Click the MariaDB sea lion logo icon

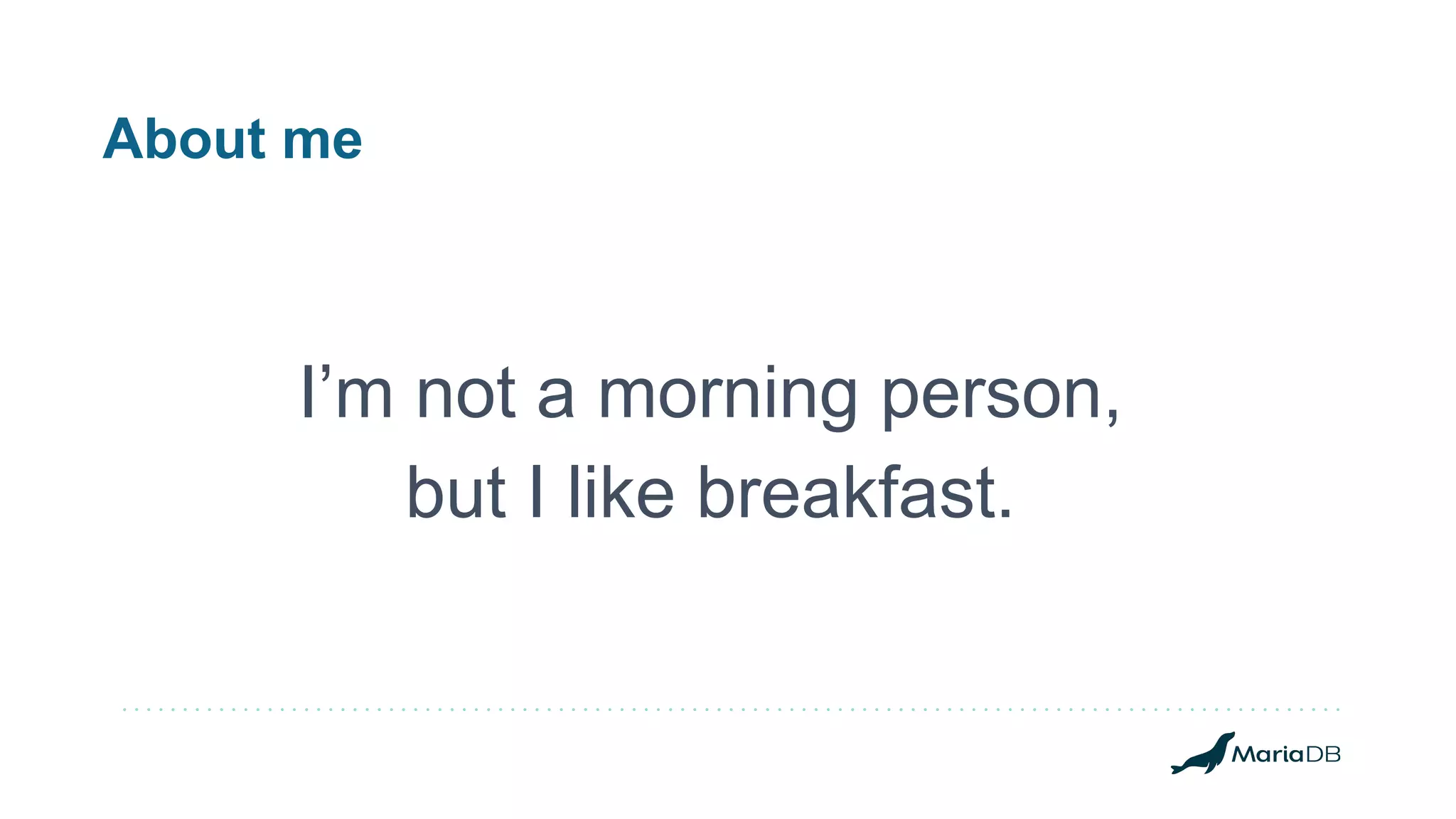point(1201,755)
